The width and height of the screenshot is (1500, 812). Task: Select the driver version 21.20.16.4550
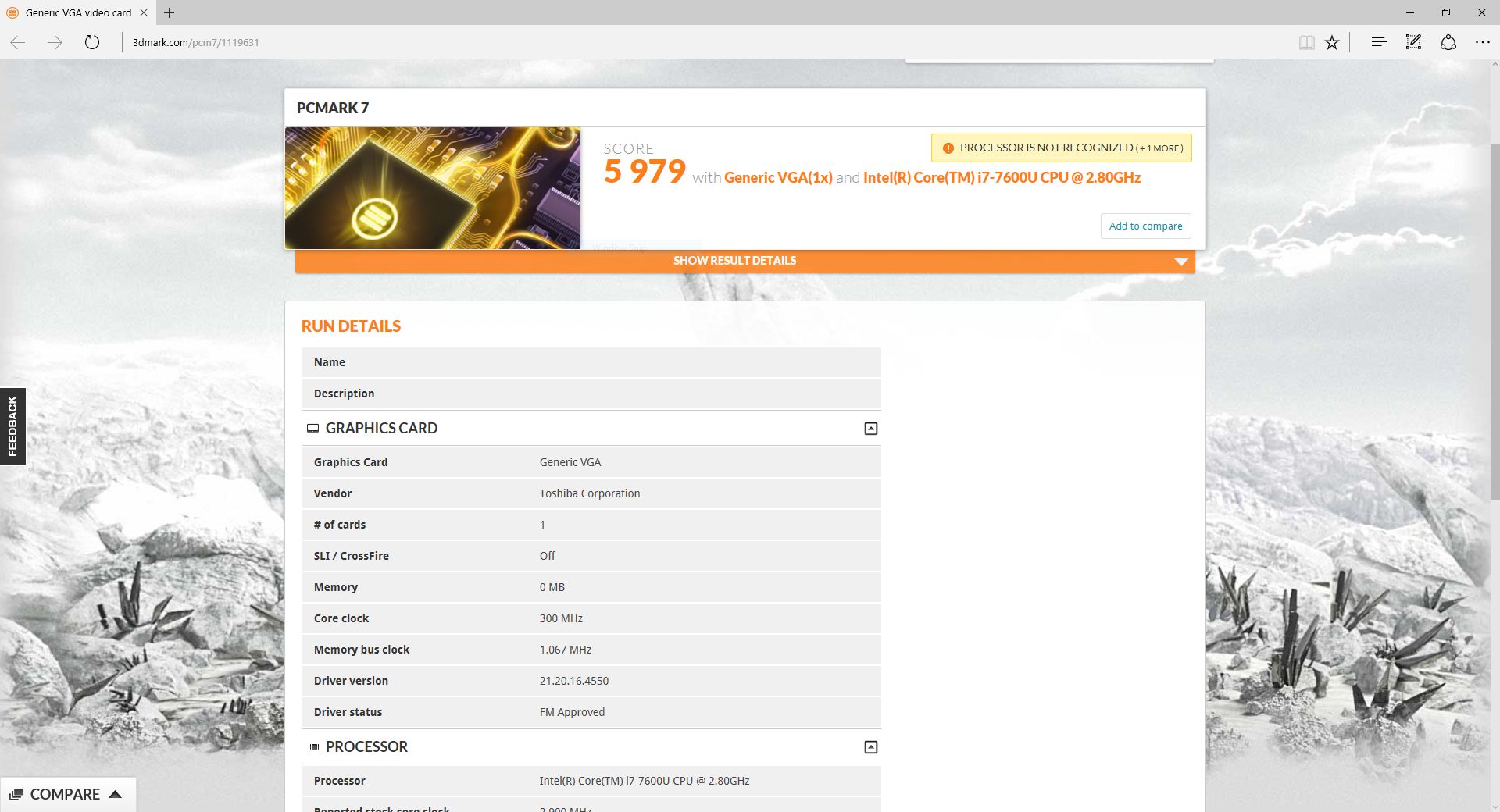574,681
